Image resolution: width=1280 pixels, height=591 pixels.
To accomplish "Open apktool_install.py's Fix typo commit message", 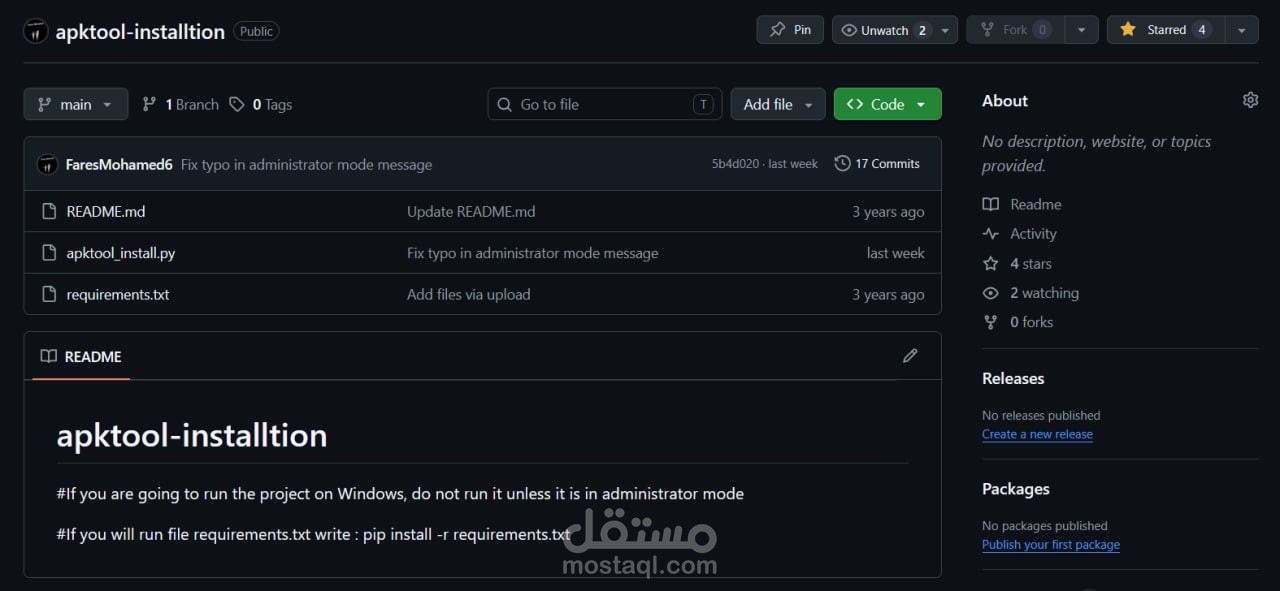I will pos(532,253).
